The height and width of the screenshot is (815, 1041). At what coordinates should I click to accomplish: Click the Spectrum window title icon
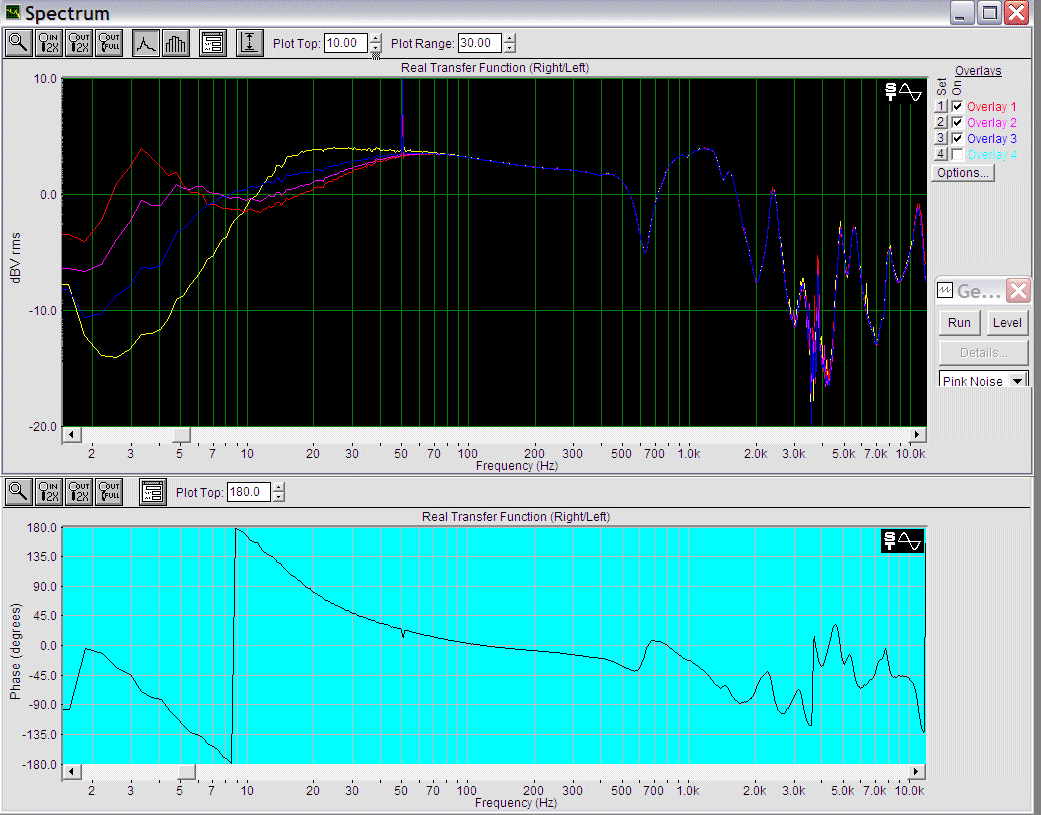point(13,12)
